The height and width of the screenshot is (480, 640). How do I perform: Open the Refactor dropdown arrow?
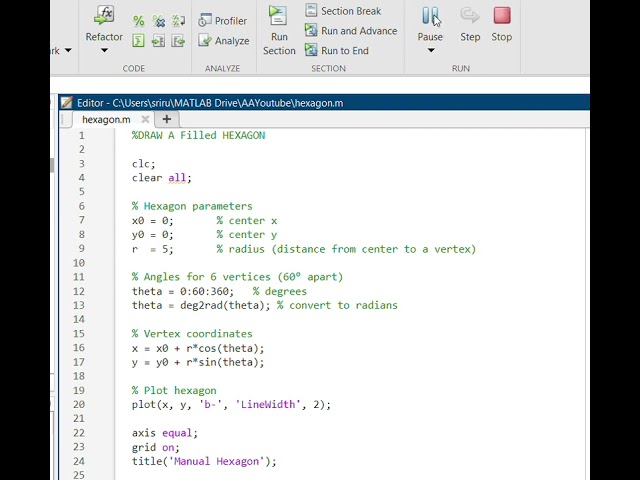[104, 50]
